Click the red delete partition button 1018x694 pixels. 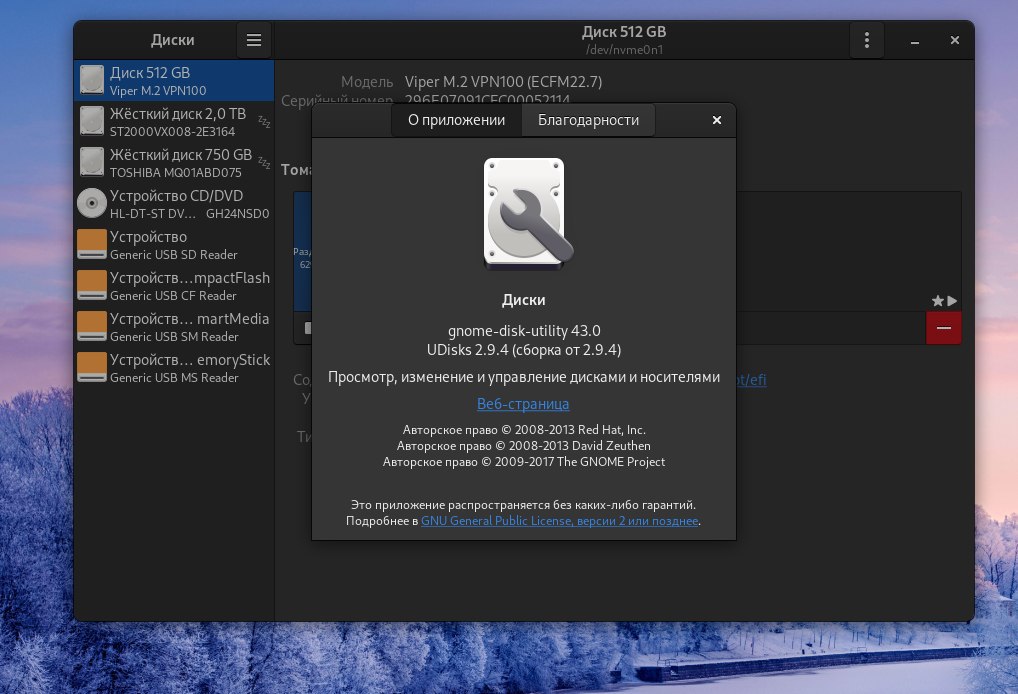click(943, 328)
